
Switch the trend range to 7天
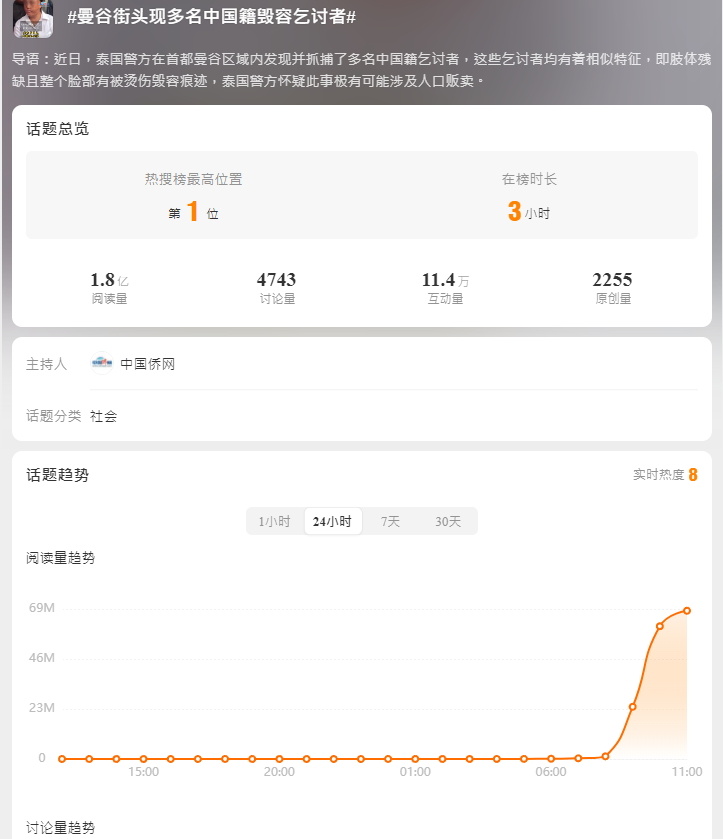click(390, 521)
